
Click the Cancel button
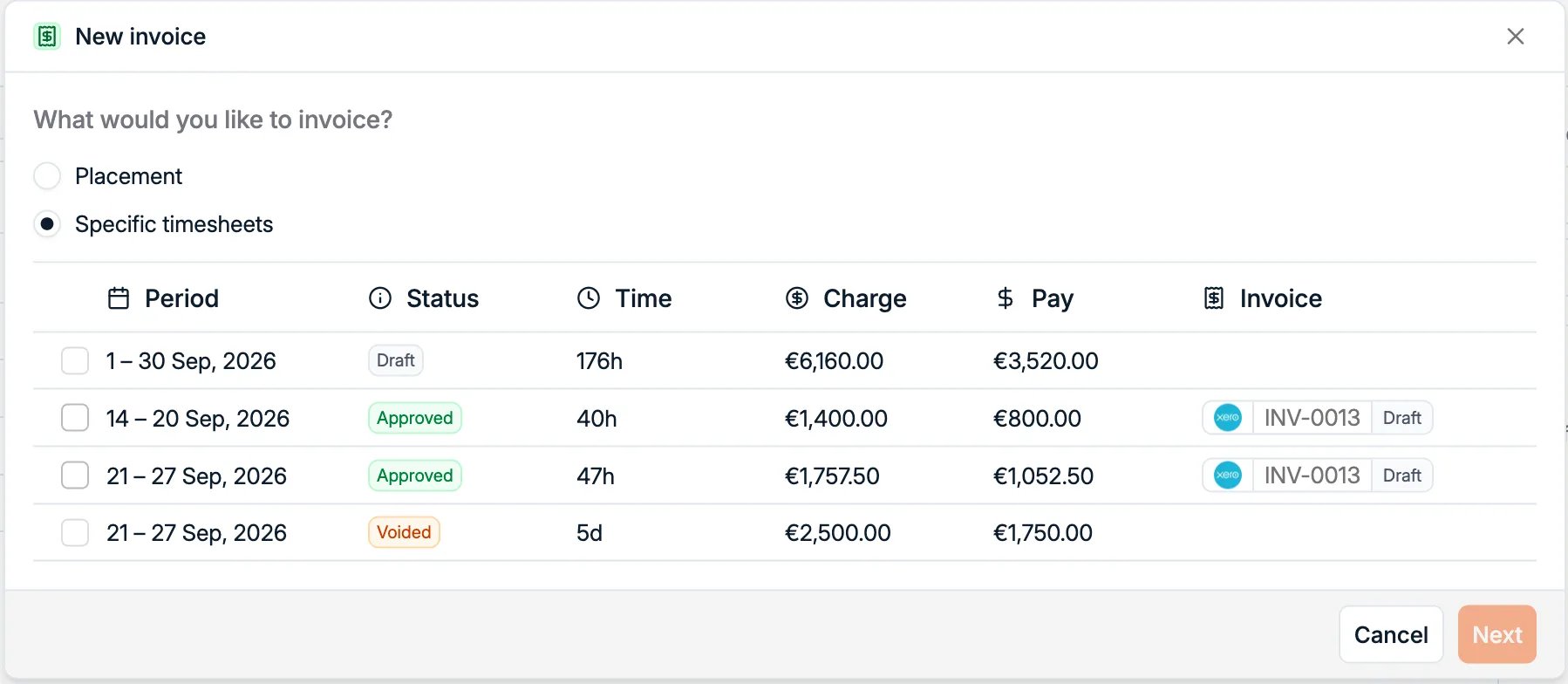pyautogui.click(x=1391, y=634)
